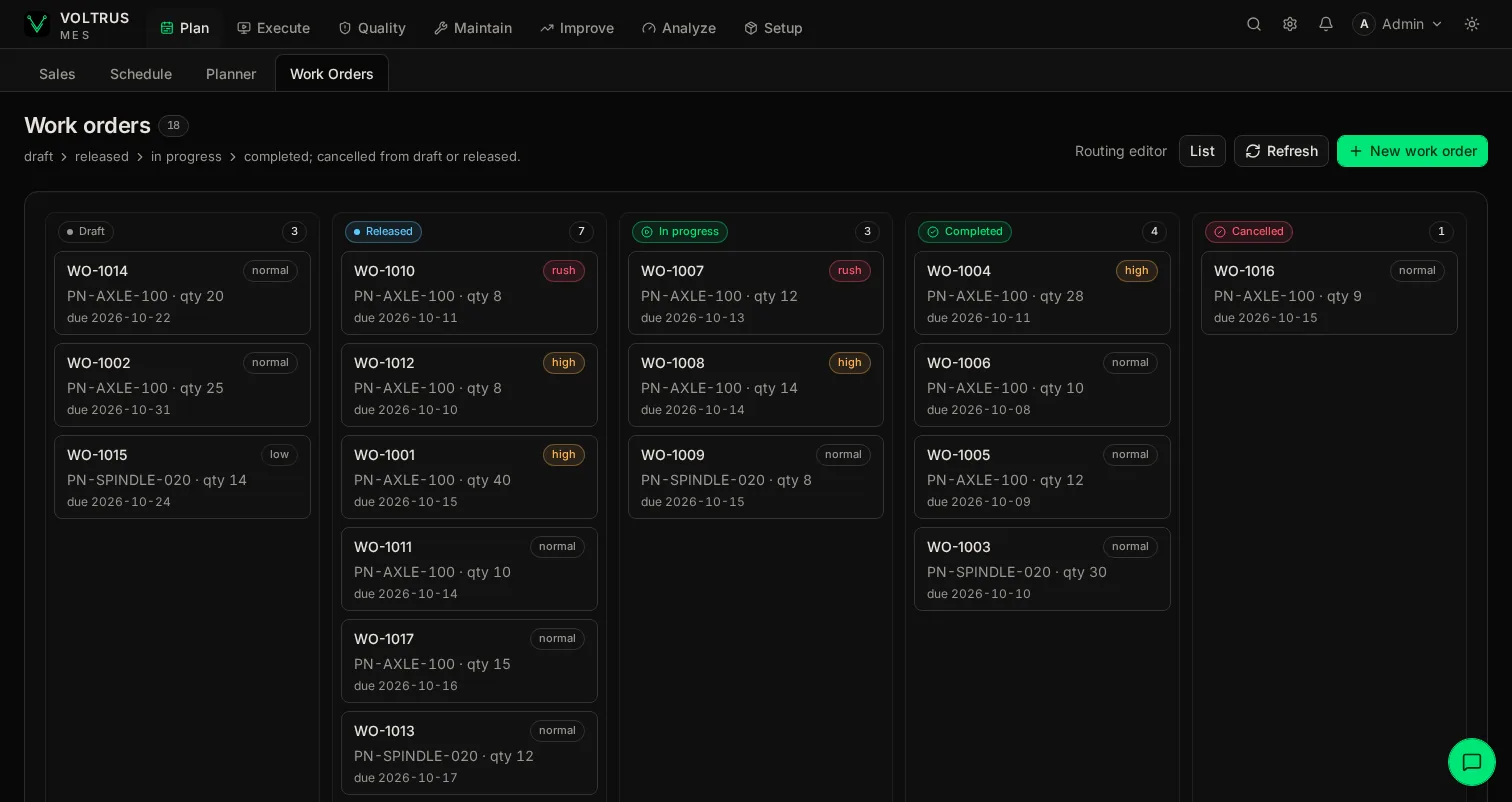This screenshot has width=1512, height=802.
Task: Click the low badge on WO-1015
Action: 279,455
